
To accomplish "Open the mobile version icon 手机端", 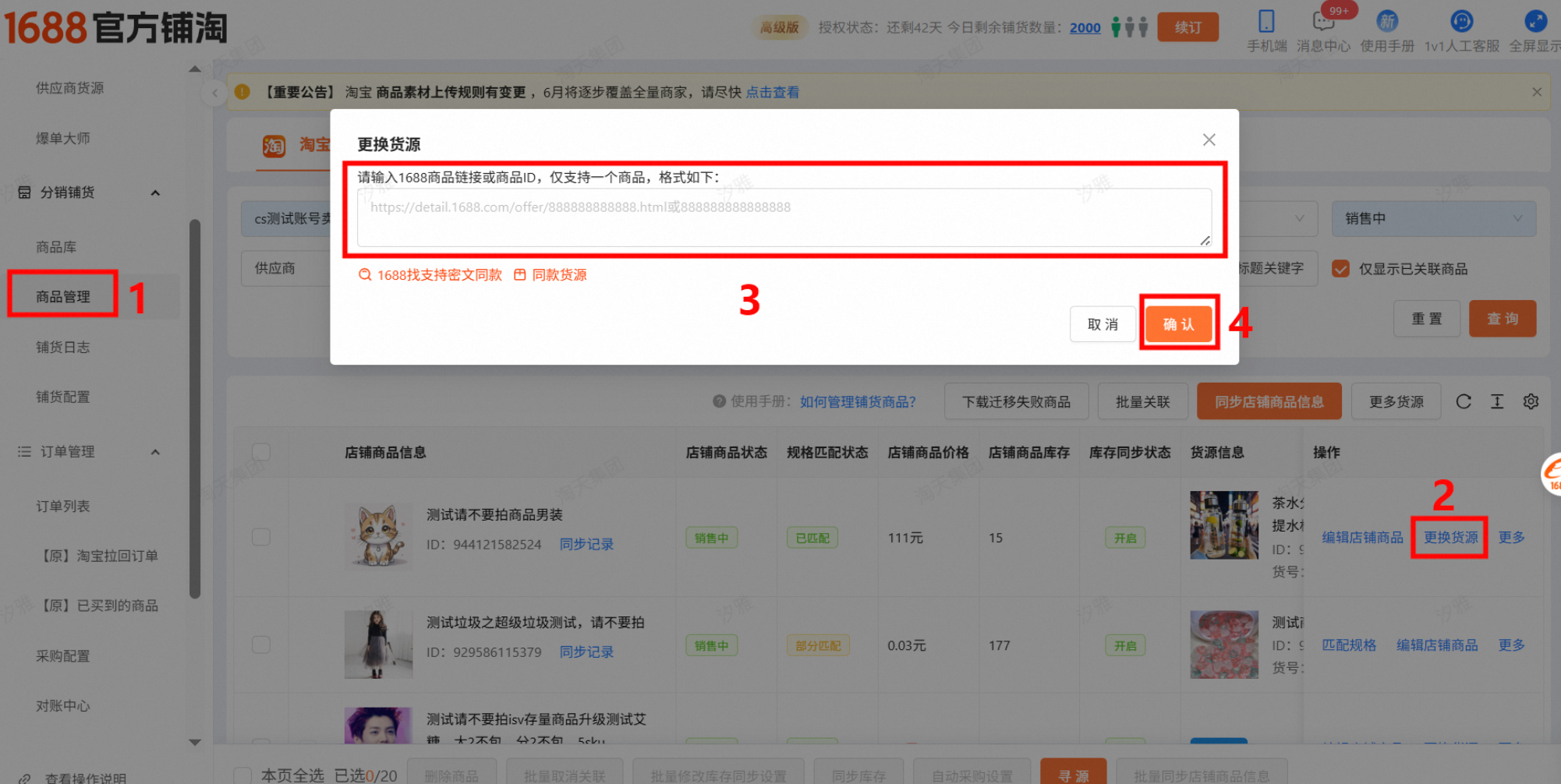I will [1266, 21].
